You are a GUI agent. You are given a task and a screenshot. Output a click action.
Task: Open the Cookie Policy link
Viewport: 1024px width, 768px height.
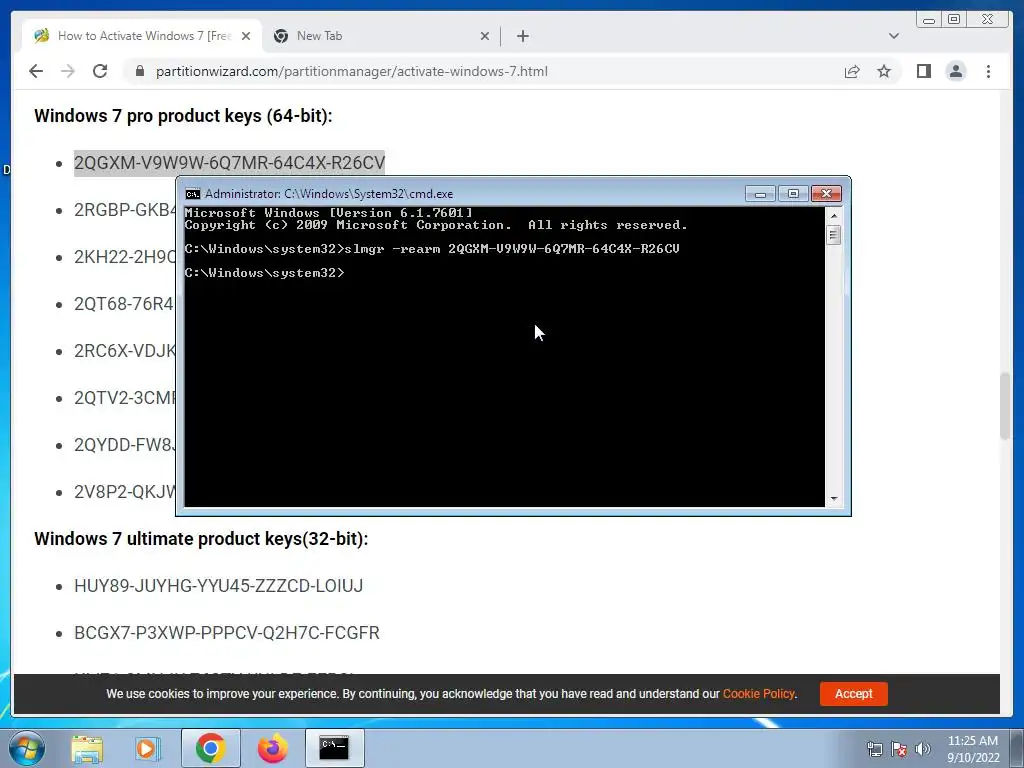(759, 694)
